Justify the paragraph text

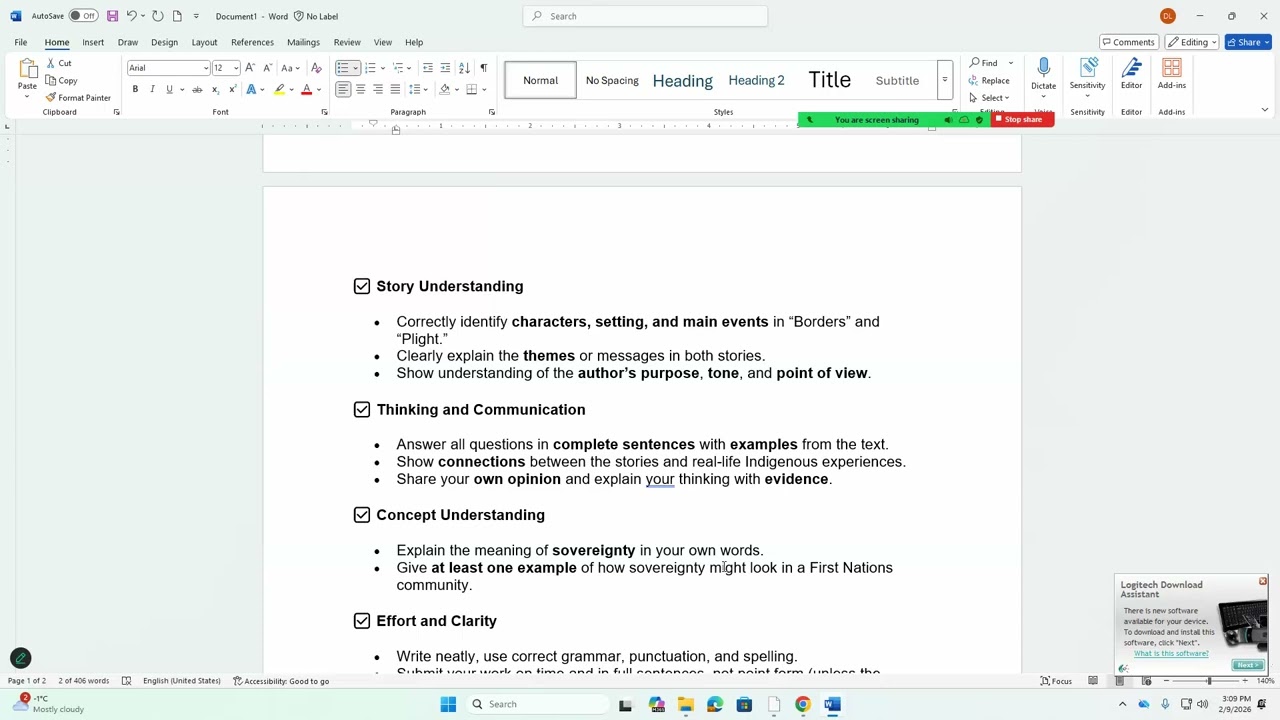395,89
